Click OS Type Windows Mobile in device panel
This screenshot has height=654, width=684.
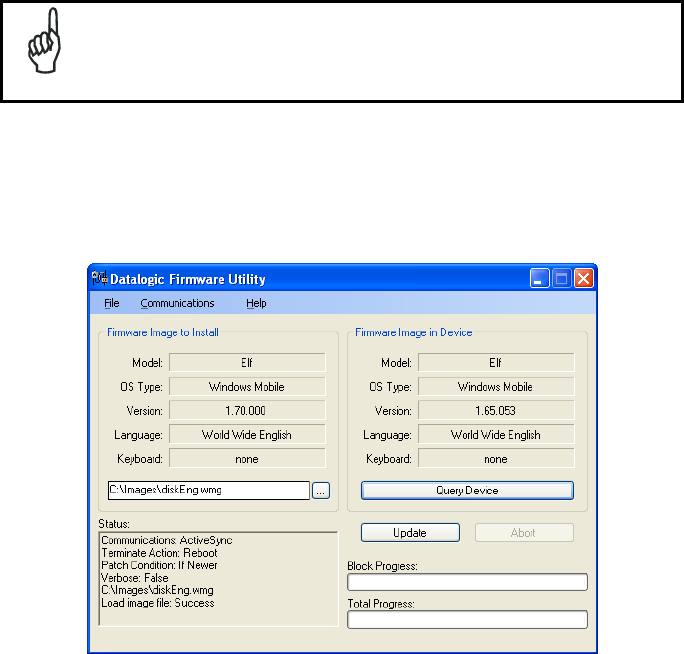496,387
